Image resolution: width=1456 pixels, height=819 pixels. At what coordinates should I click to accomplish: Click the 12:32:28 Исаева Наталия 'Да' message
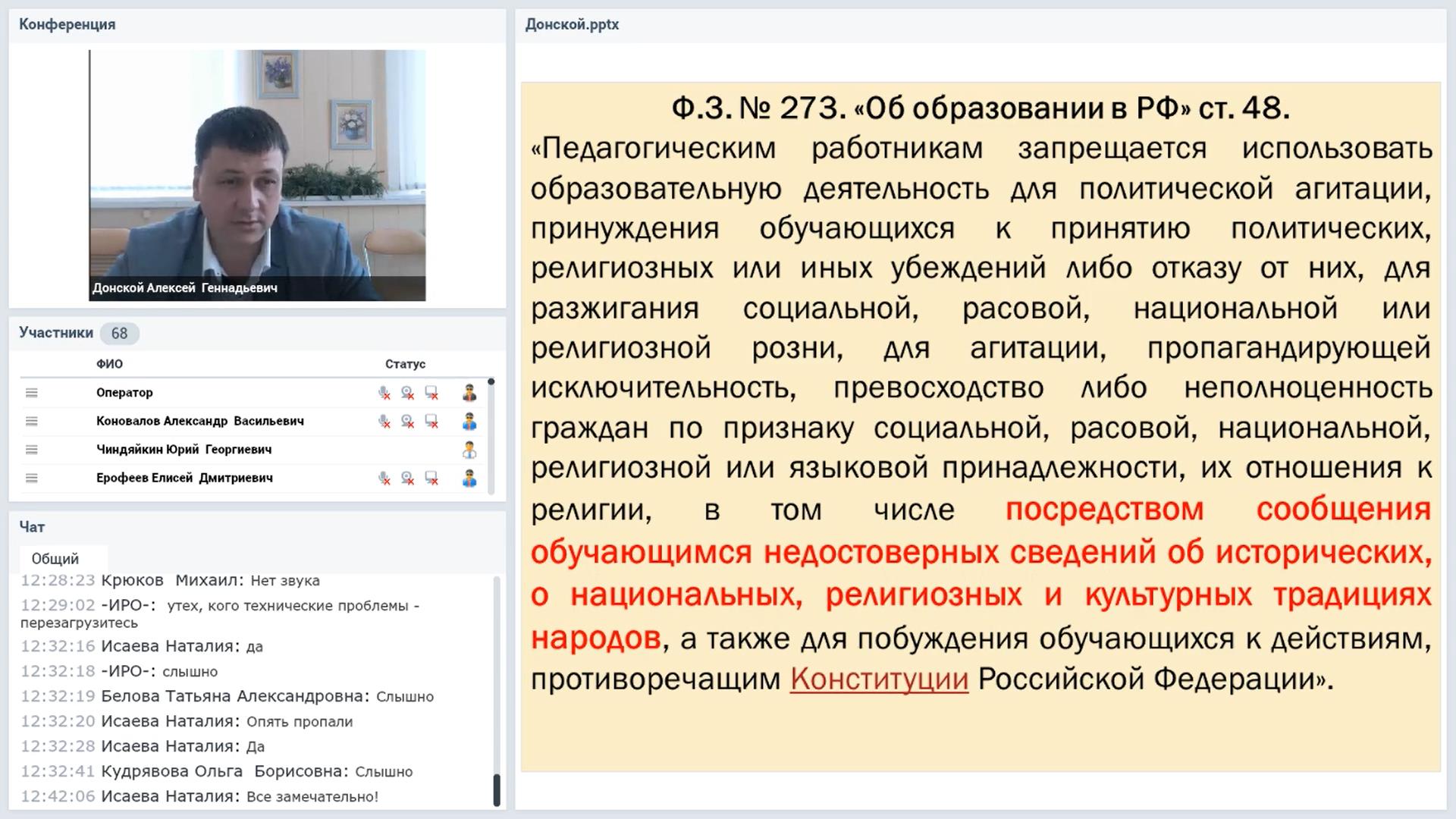pos(143,747)
